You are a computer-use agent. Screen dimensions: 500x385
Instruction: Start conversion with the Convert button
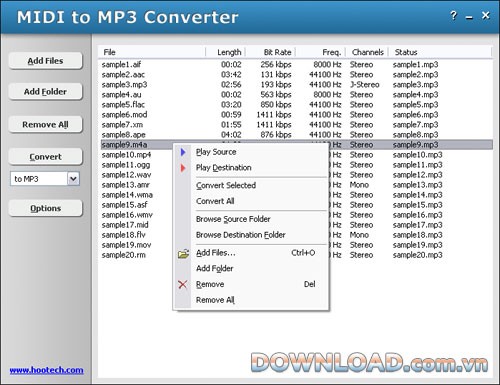pos(45,157)
